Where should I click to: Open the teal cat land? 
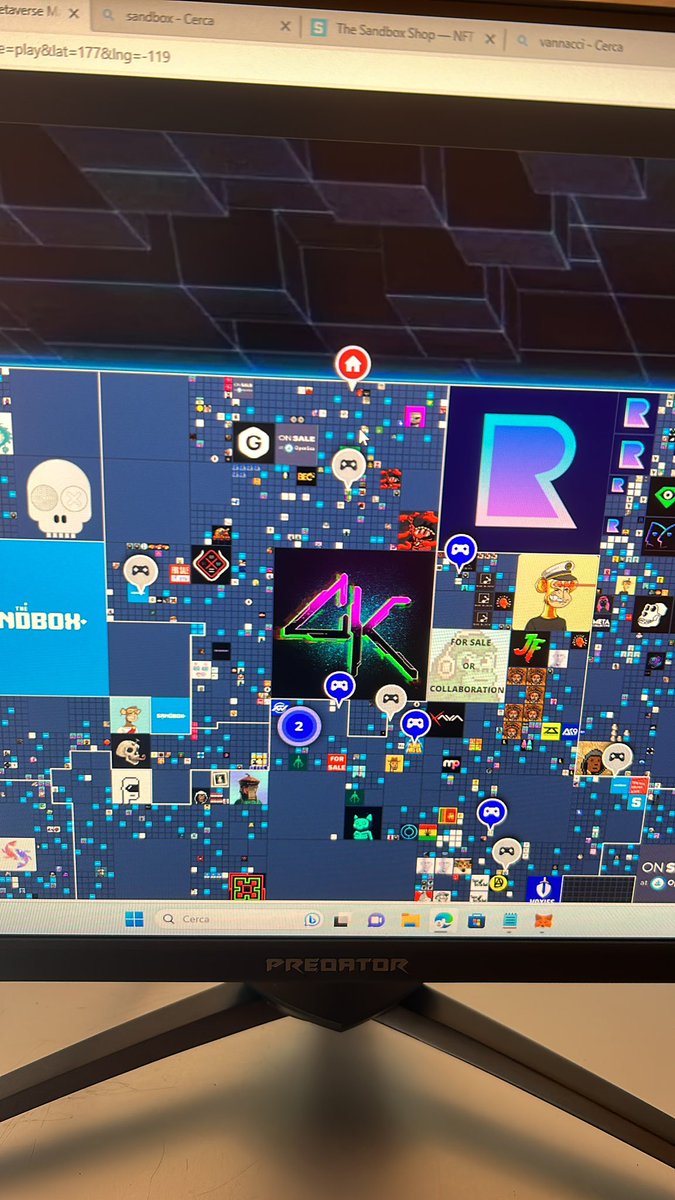(363, 823)
